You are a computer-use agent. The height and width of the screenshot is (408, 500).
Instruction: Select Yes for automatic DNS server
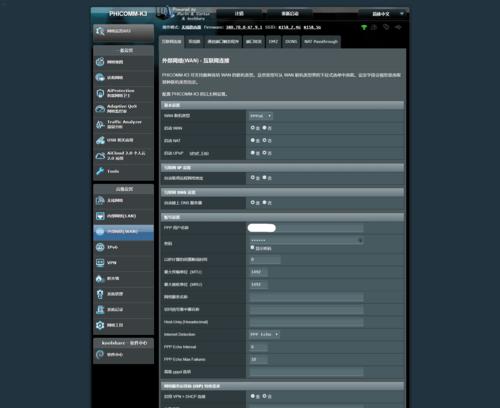pyautogui.click(x=253, y=202)
